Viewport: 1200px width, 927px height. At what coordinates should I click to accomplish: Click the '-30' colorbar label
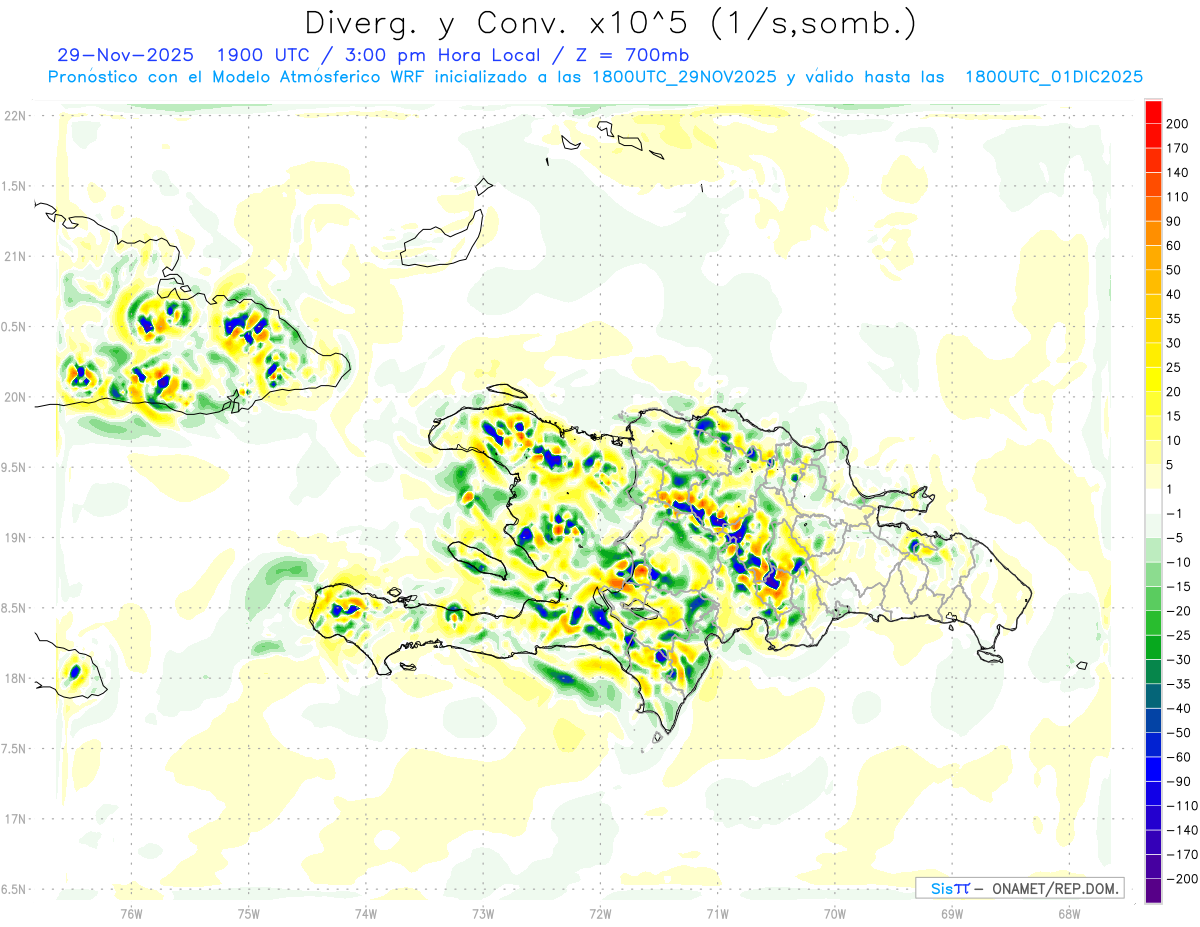(x=1179, y=660)
